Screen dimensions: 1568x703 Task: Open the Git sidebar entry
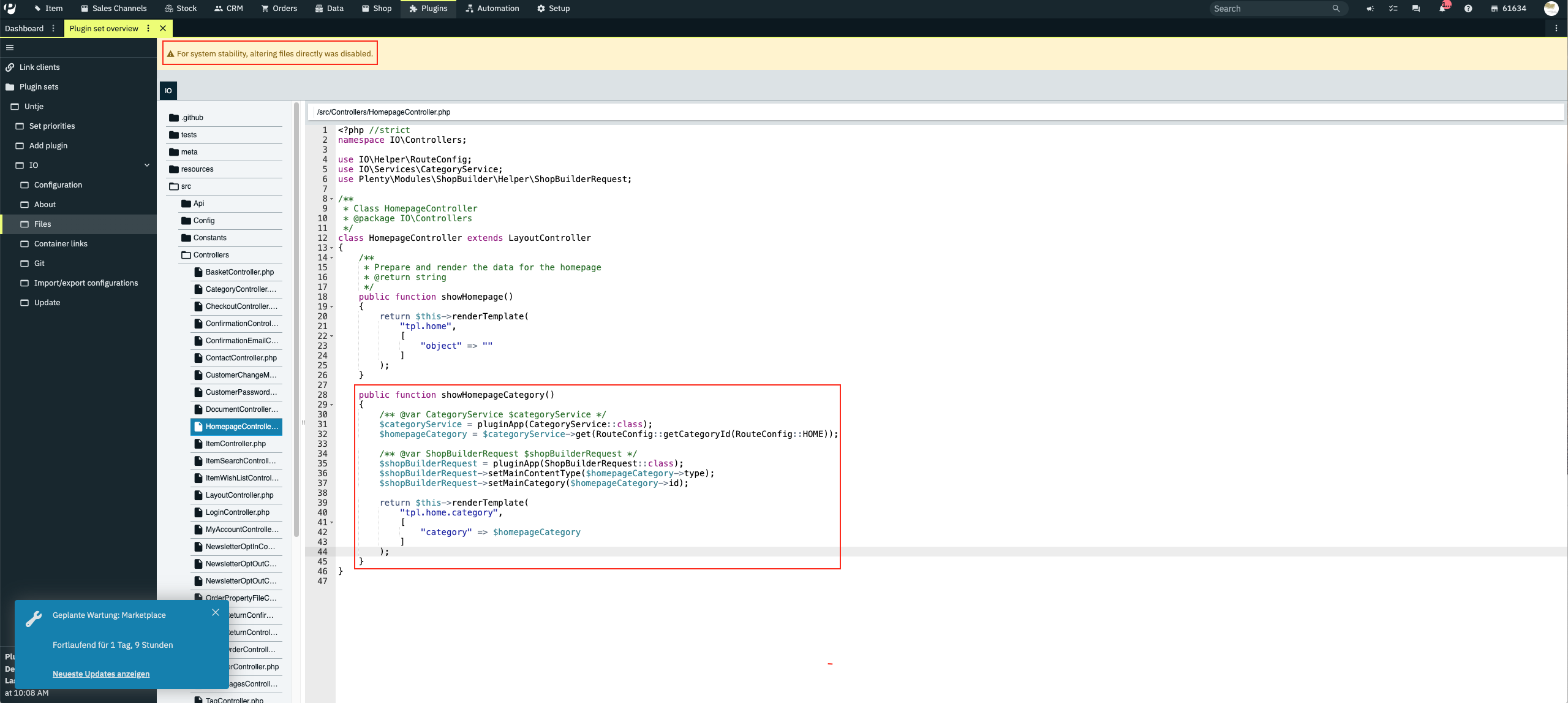39,263
